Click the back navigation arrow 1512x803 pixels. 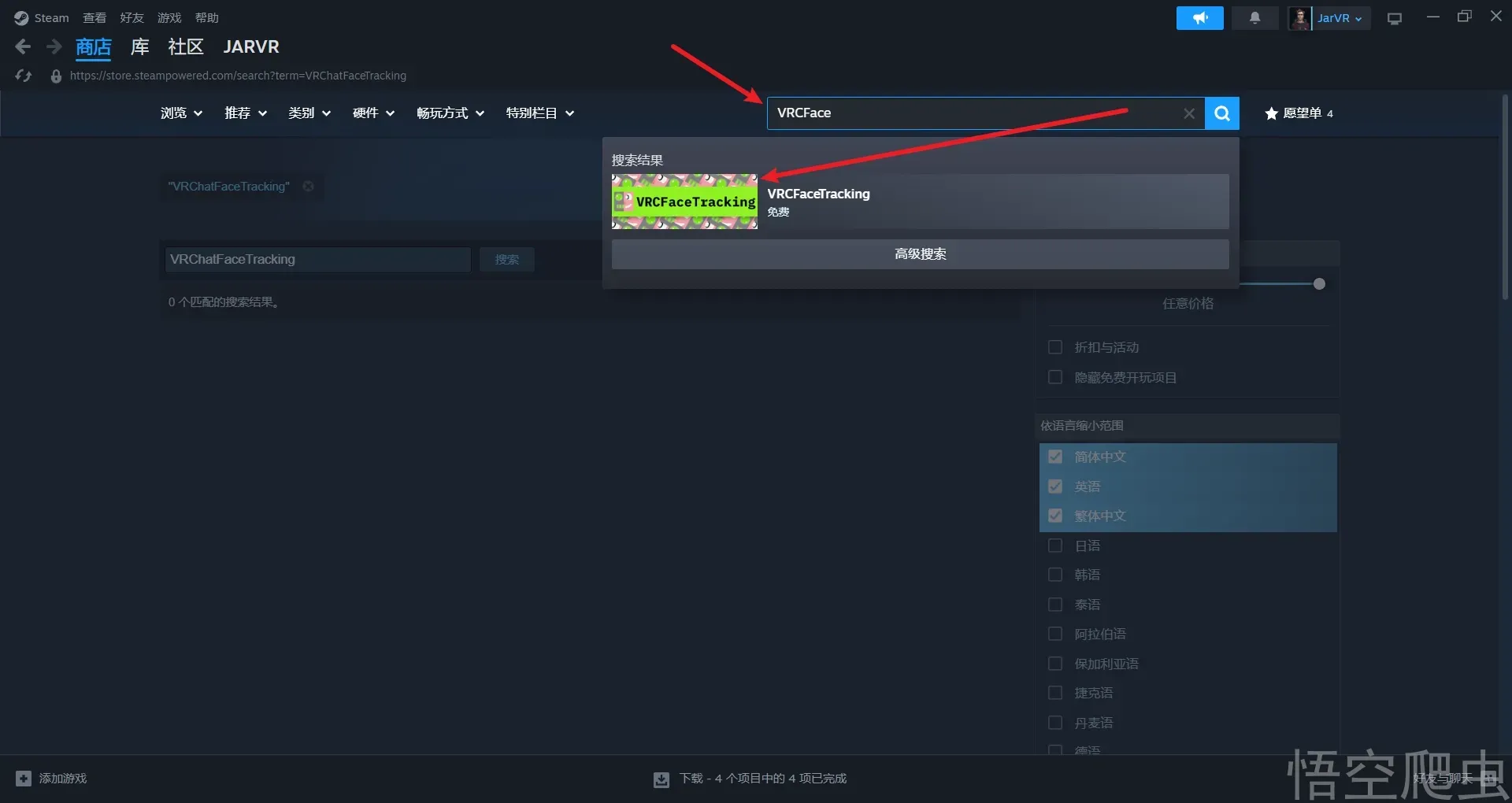[x=23, y=47]
